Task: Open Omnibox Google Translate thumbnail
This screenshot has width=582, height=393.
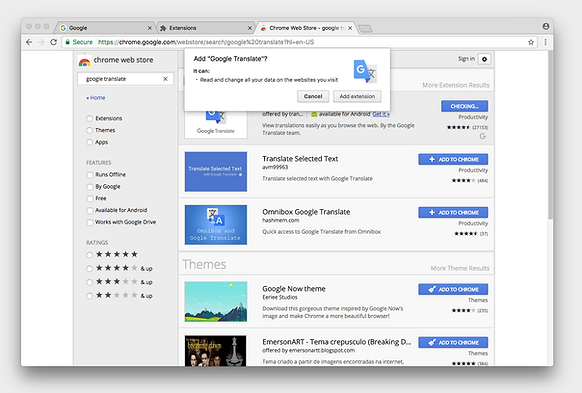Action: point(216,225)
